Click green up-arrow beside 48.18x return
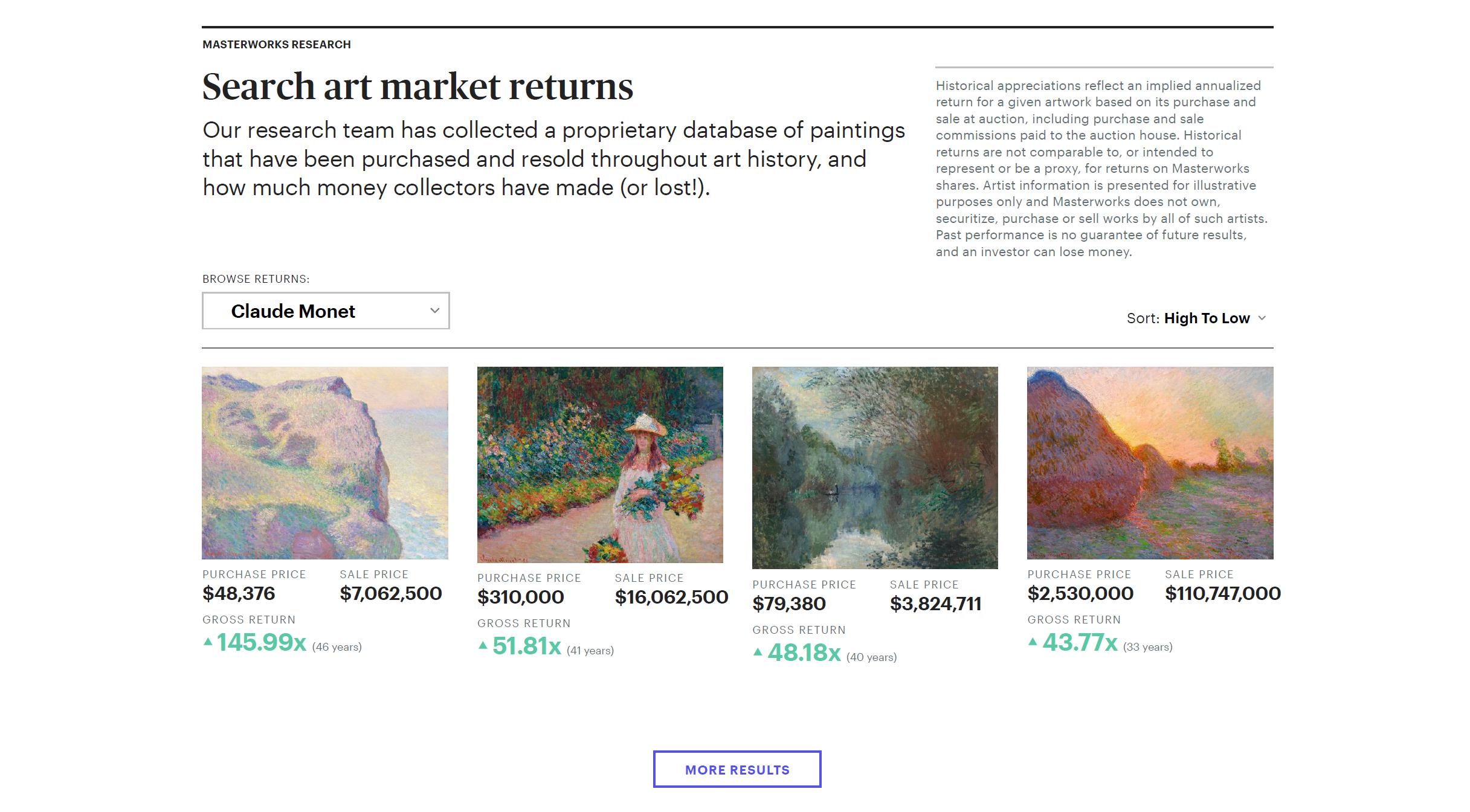The height and width of the screenshot is (812, 1470). [x=758, y=652]
